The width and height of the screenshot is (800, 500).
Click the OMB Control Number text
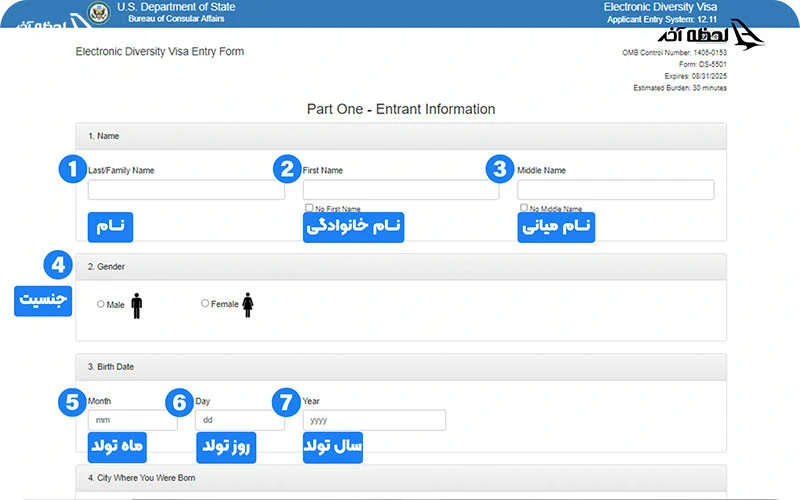(674, 53)
